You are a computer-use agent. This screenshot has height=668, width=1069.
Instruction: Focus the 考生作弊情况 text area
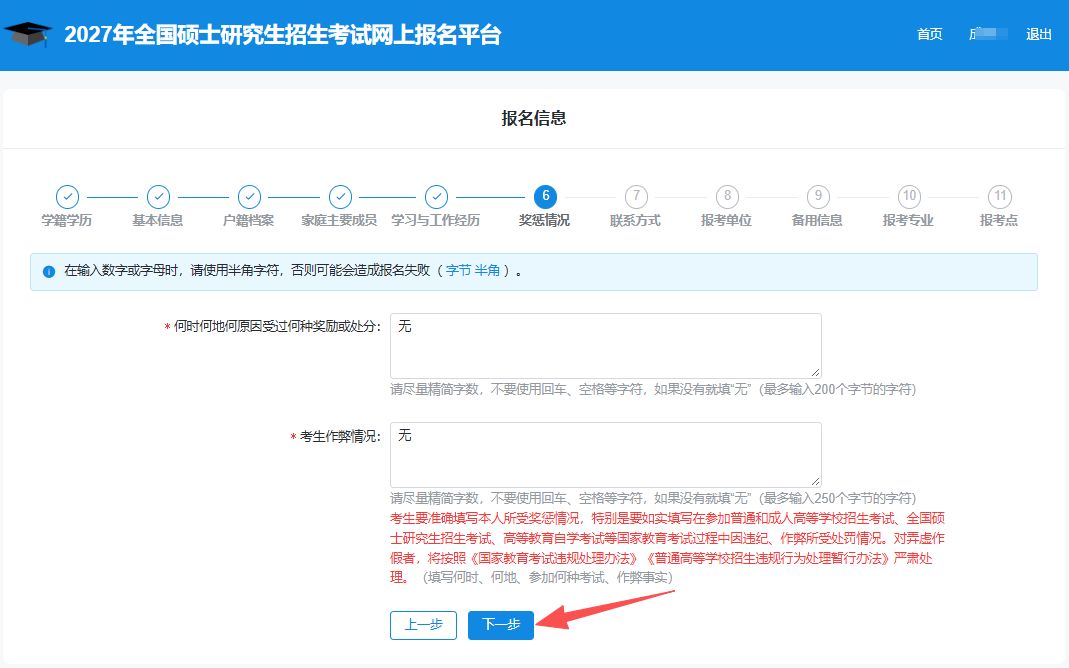pyautogui.click(x=605, y=455)
